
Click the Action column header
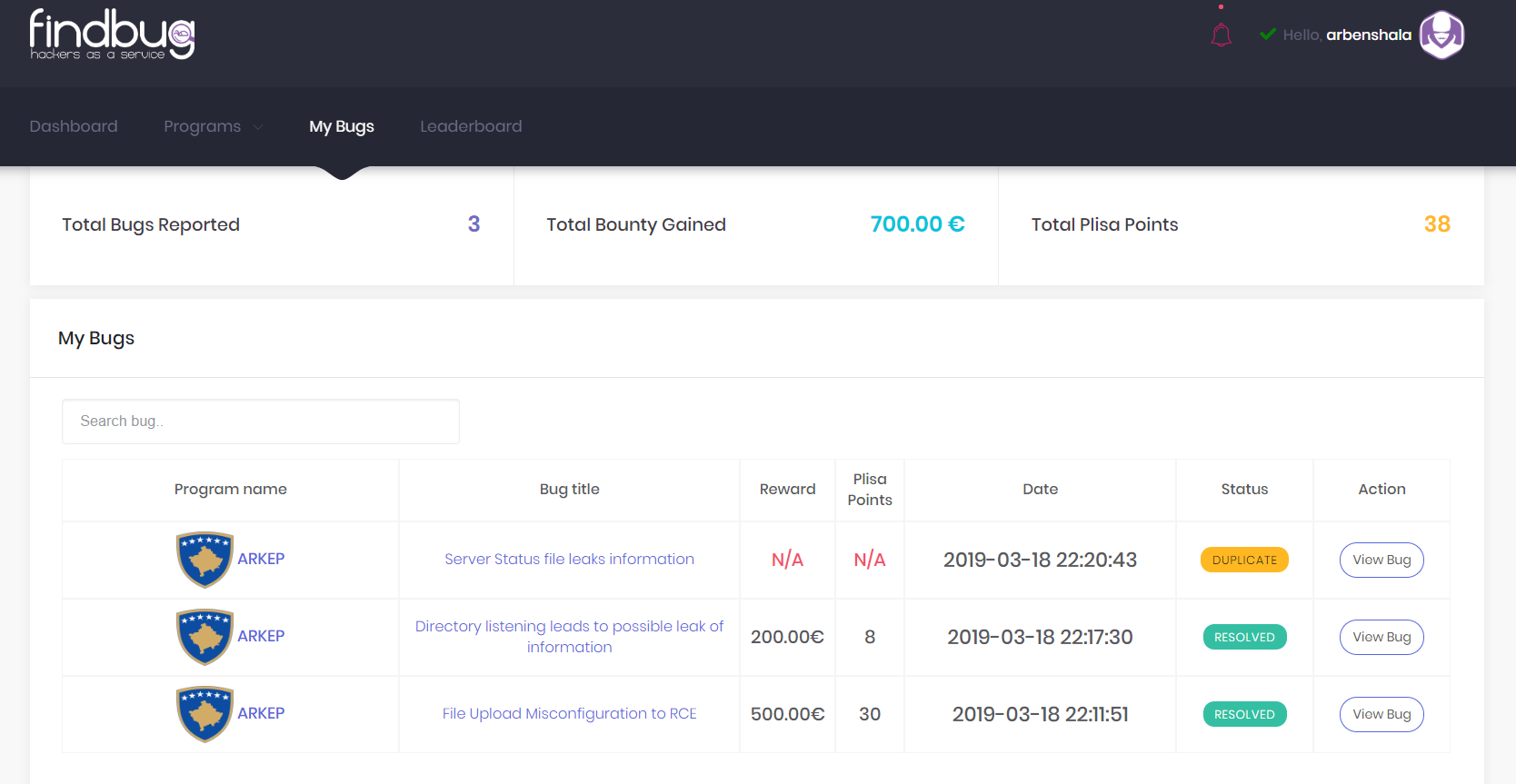pos(1381,489)
